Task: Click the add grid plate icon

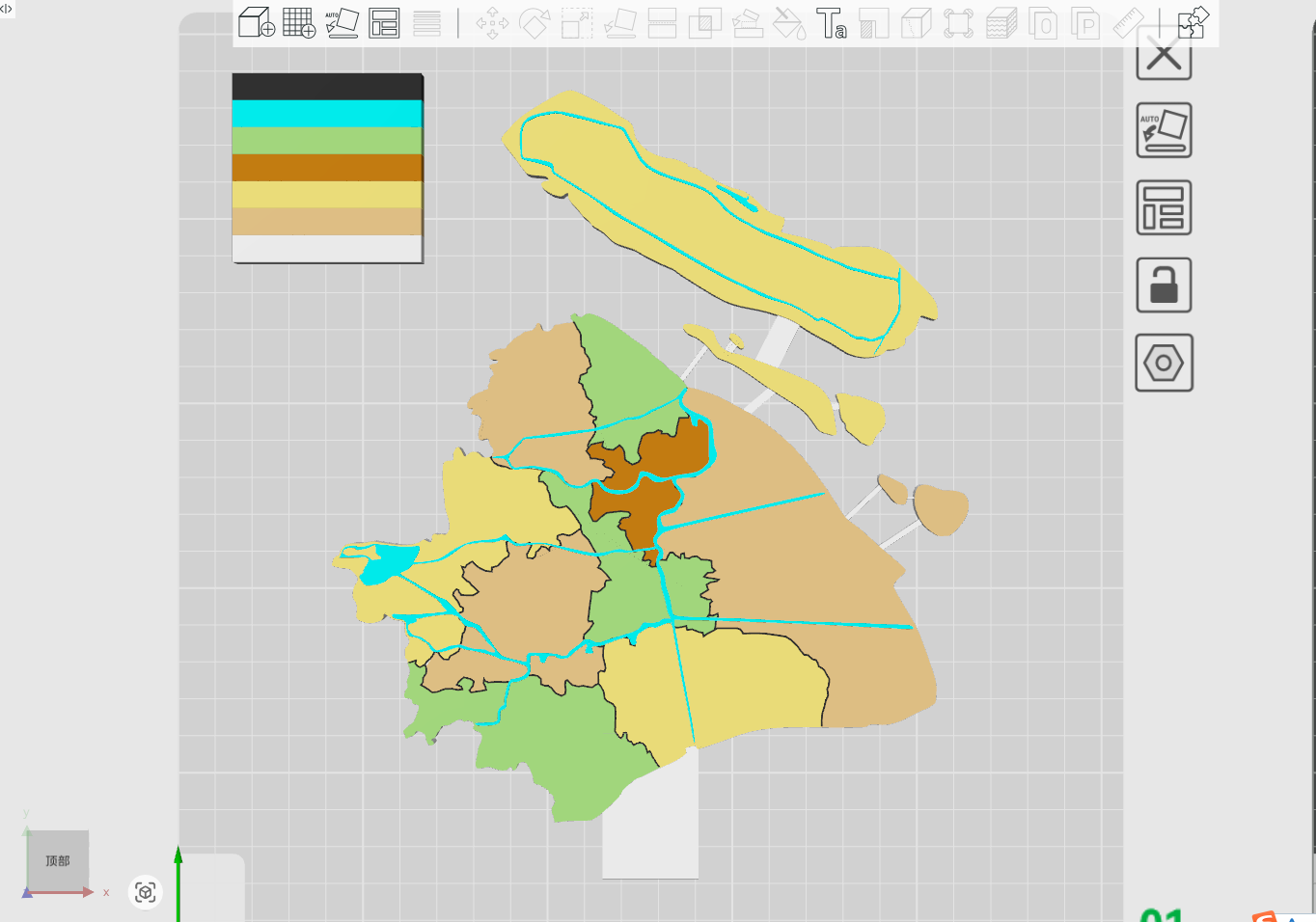Action: tap(299, 22)
